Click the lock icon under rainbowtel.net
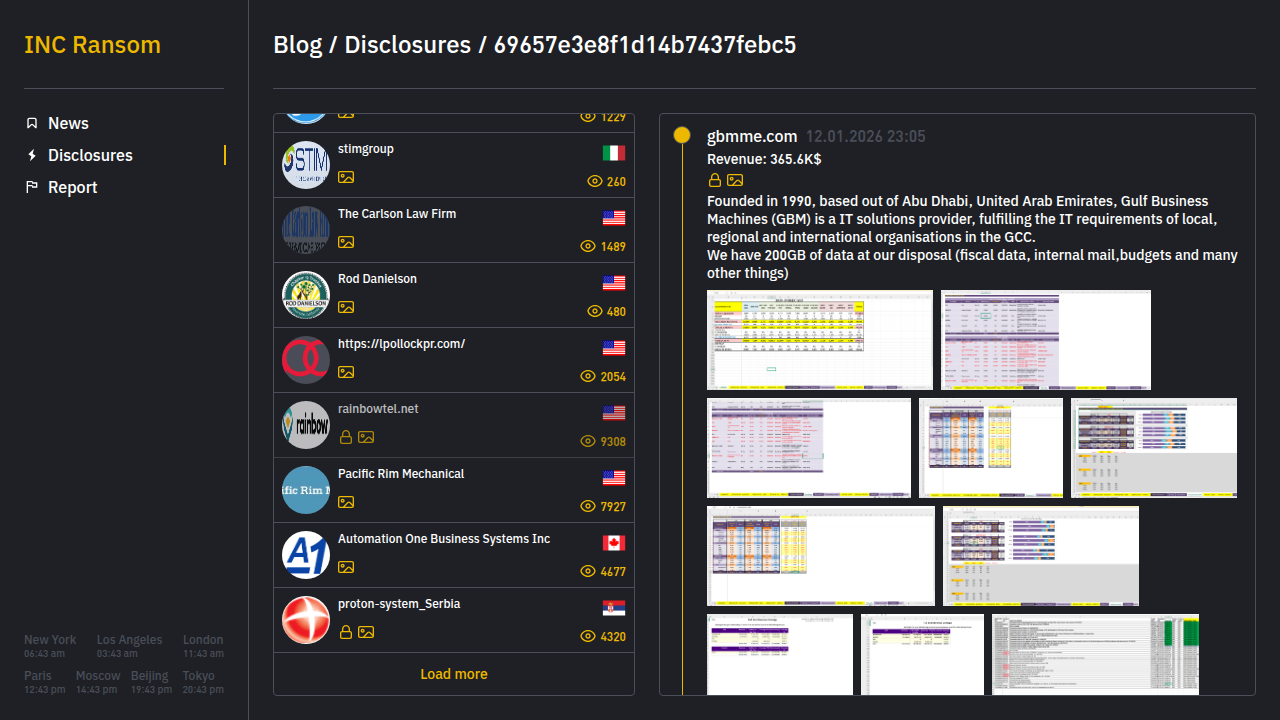This screenshot has height=720, width=1280. click(x=346, y=437)
